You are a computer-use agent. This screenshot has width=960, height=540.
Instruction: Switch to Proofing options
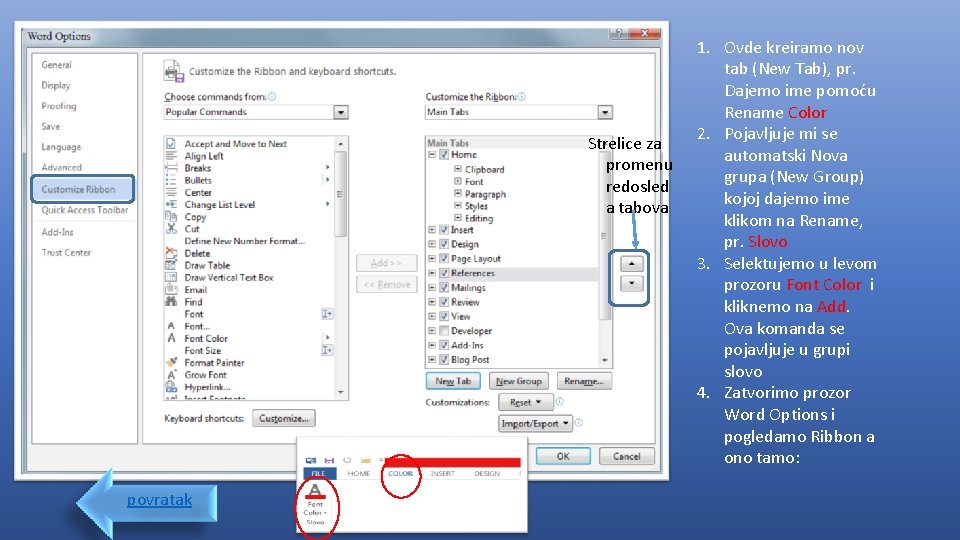point(59,106)
